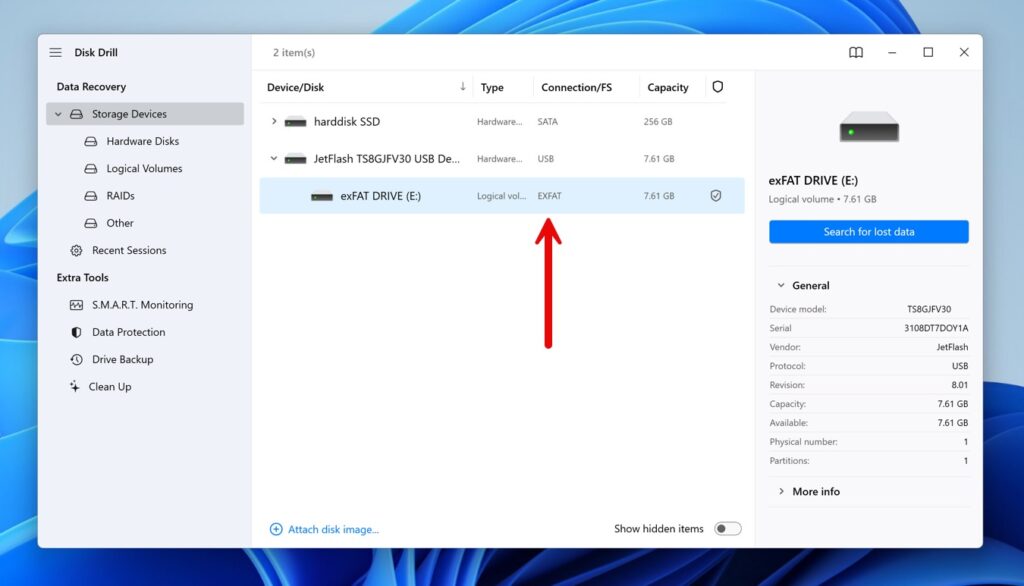Open the hamburger menu
The image size is (1024, 586).
click(x=55, y=52)
